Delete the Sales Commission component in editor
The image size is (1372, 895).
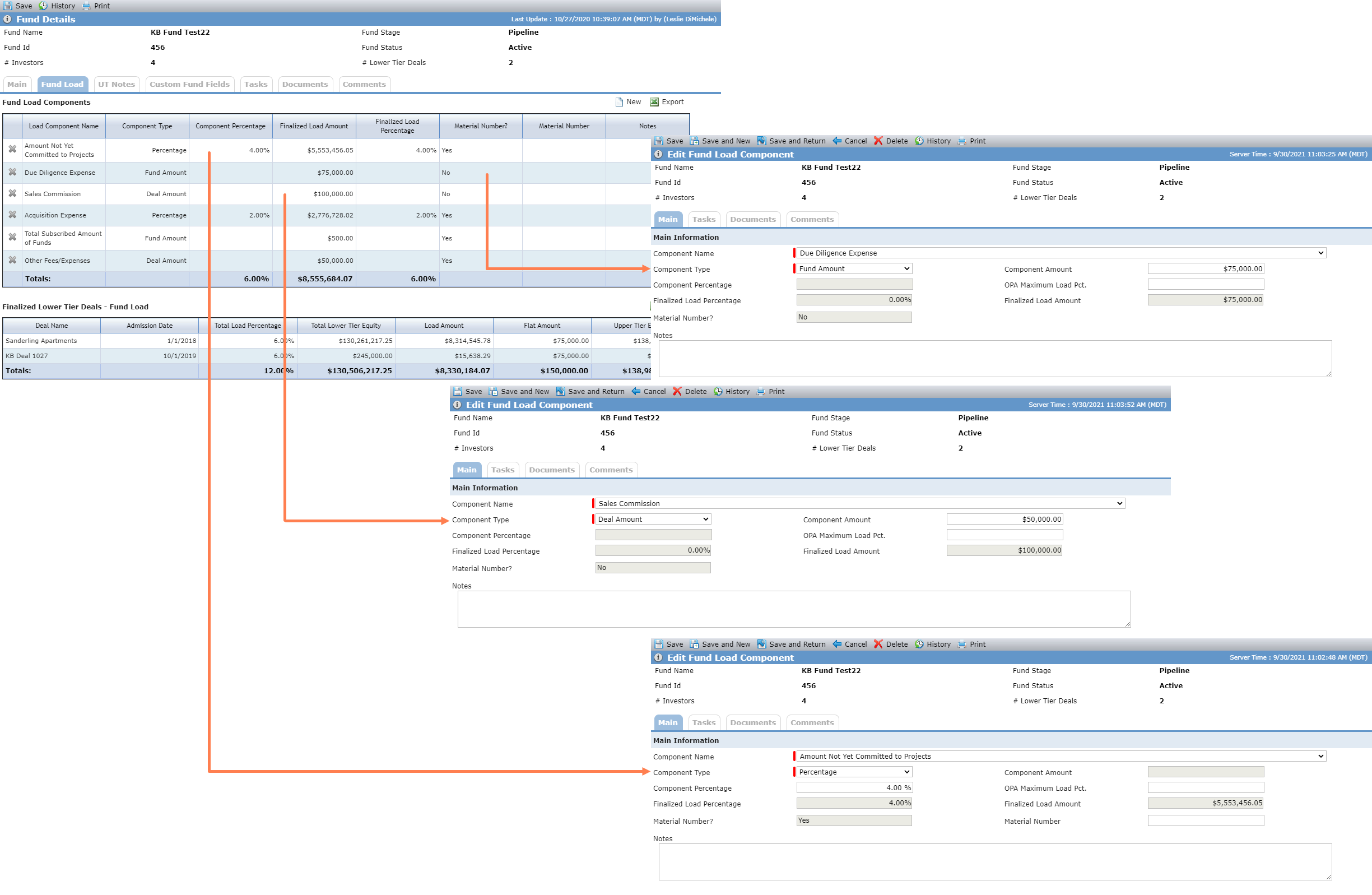click(690, 392)
